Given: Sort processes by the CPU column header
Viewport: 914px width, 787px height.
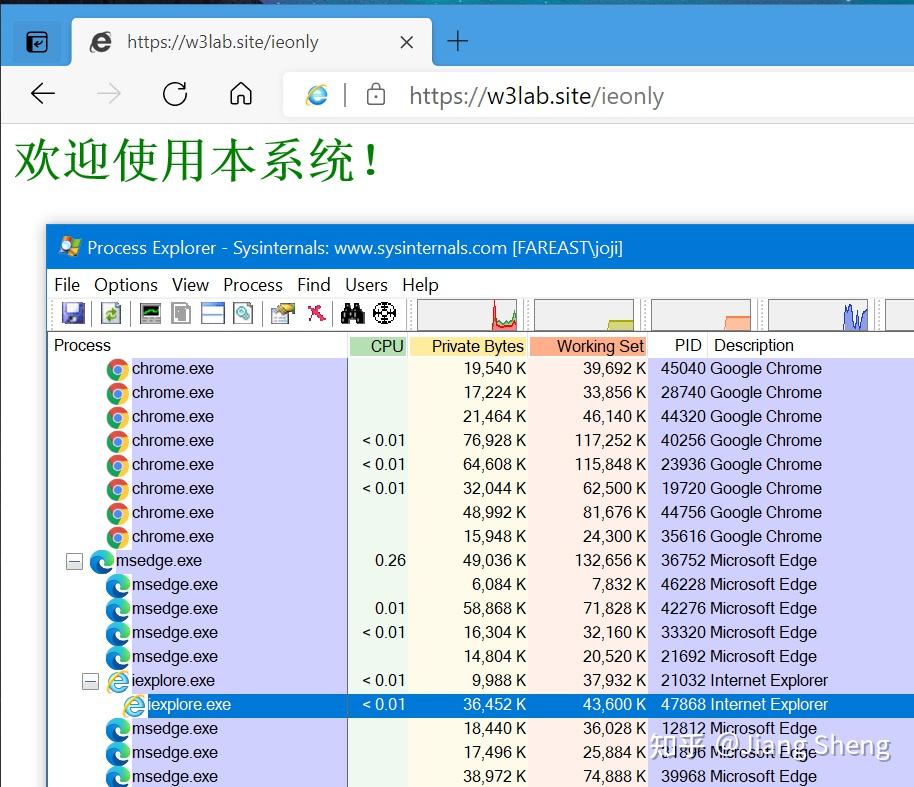Looking at the screenshot, I should (x=387, y=346).
